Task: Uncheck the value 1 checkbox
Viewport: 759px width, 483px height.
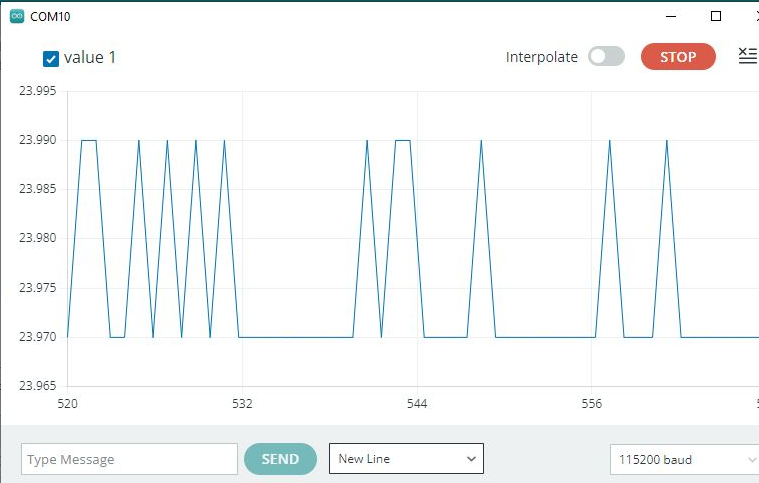Action: [x=51, y=59]
